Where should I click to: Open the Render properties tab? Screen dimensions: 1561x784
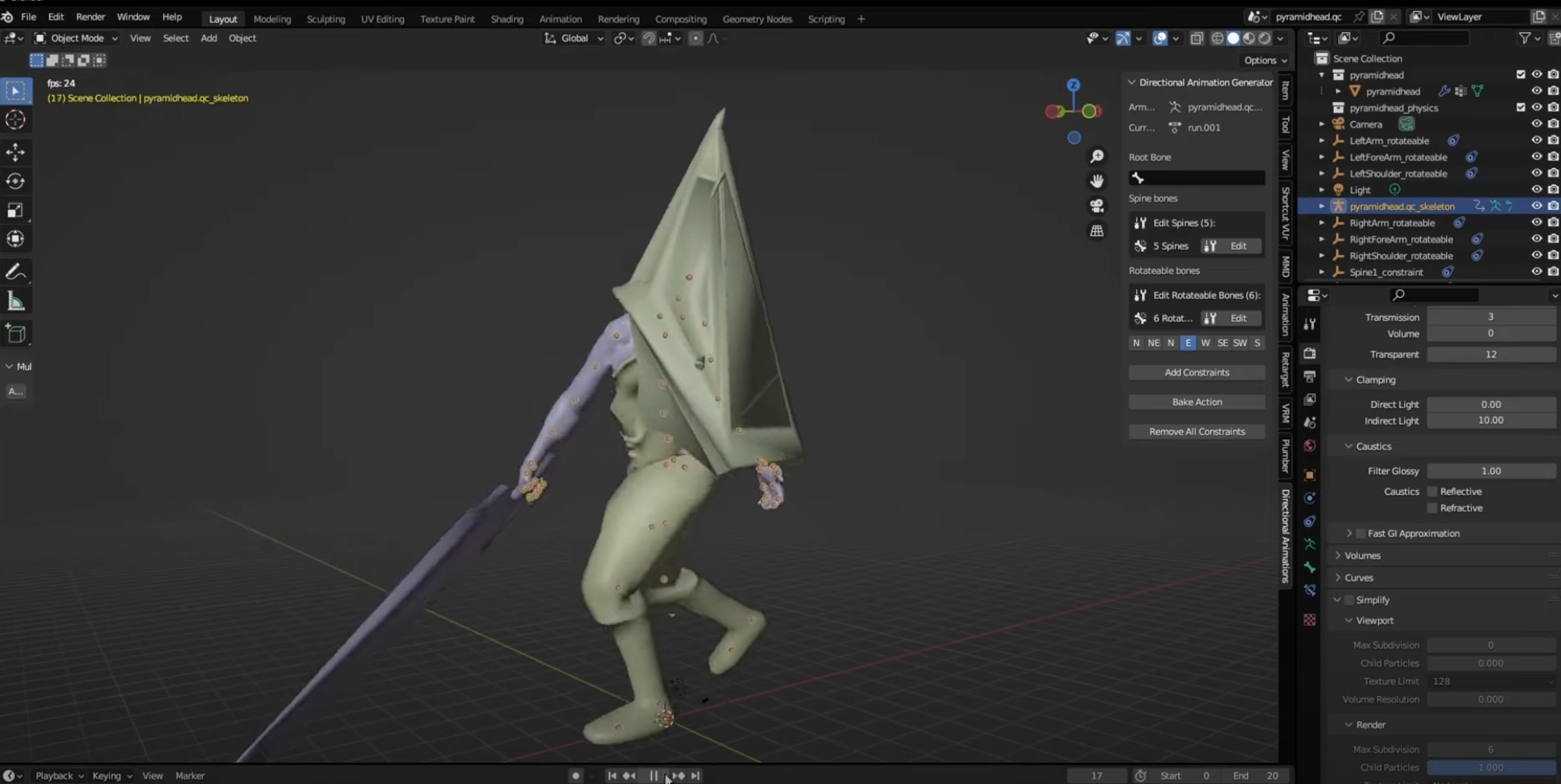tap(1311, 353)
